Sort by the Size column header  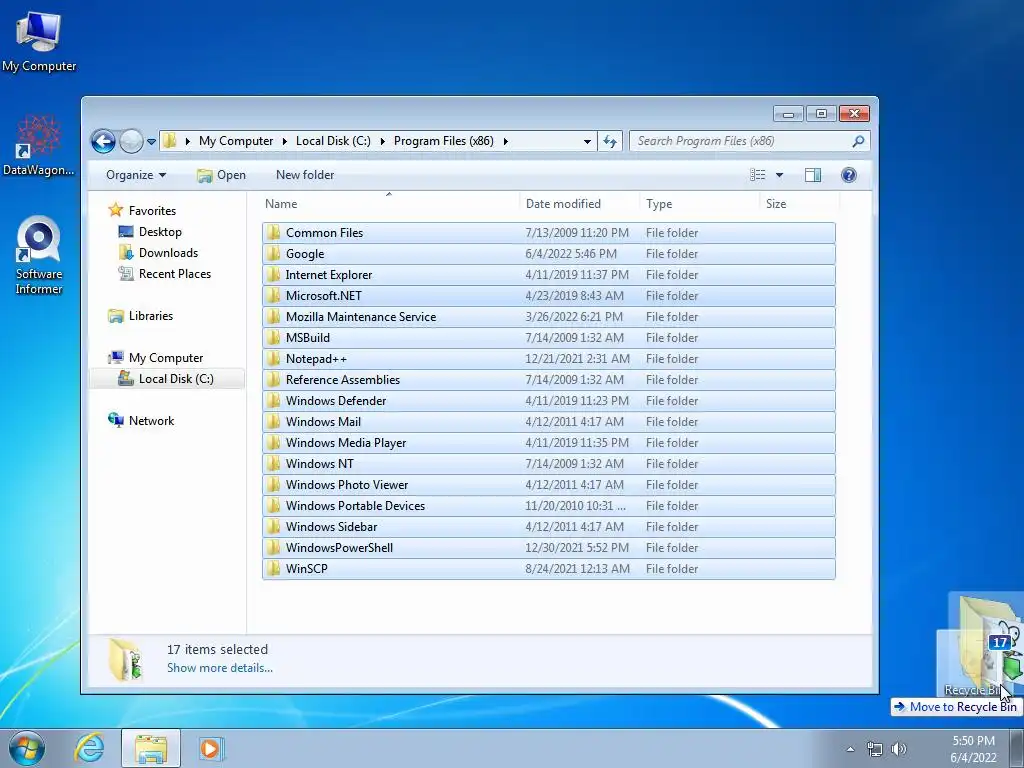point(799,204)
